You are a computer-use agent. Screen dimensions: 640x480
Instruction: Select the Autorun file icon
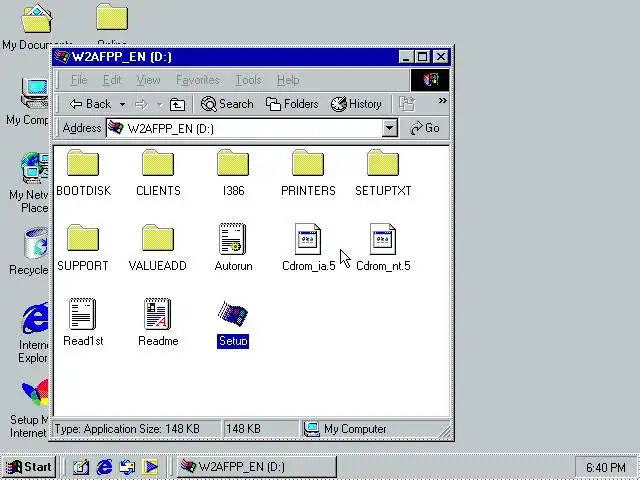233,239
